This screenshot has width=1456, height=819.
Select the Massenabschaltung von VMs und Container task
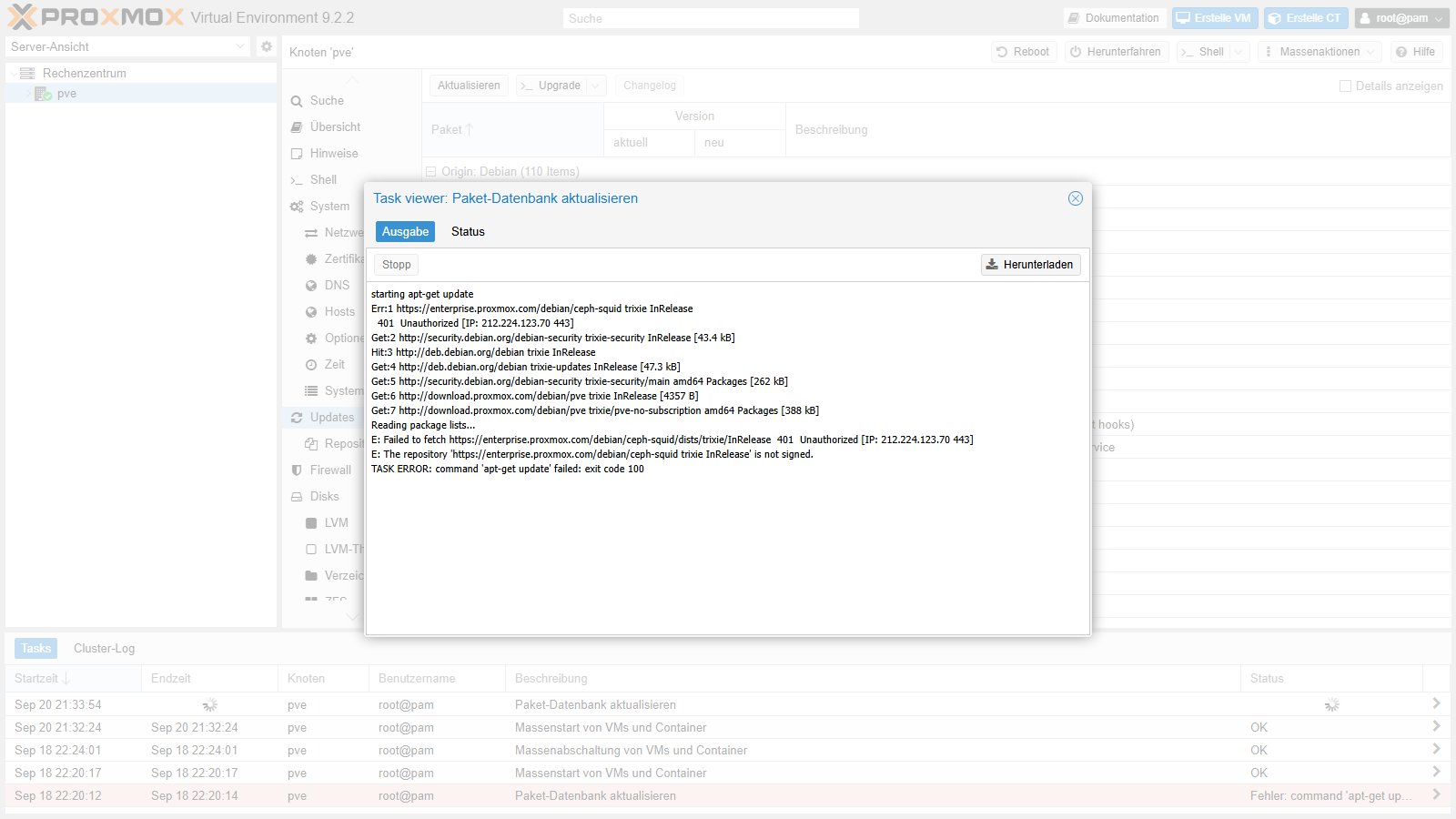pyautogui.click(x=631, y=750)
